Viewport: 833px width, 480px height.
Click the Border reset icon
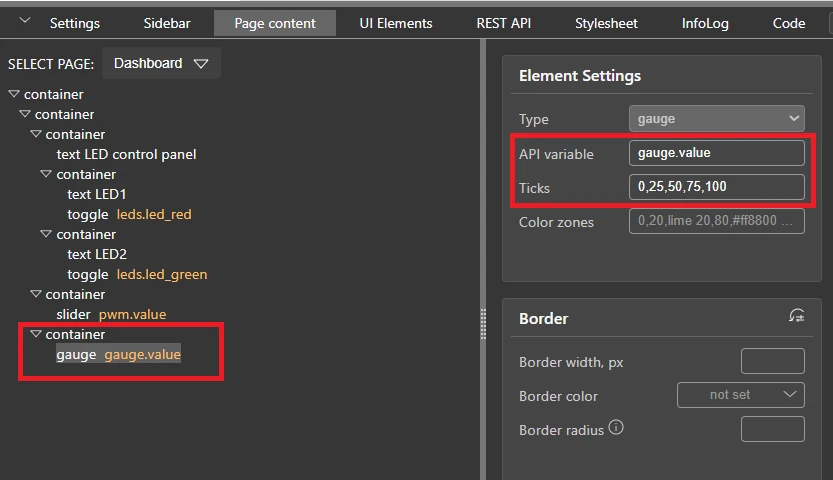point(796,317)
